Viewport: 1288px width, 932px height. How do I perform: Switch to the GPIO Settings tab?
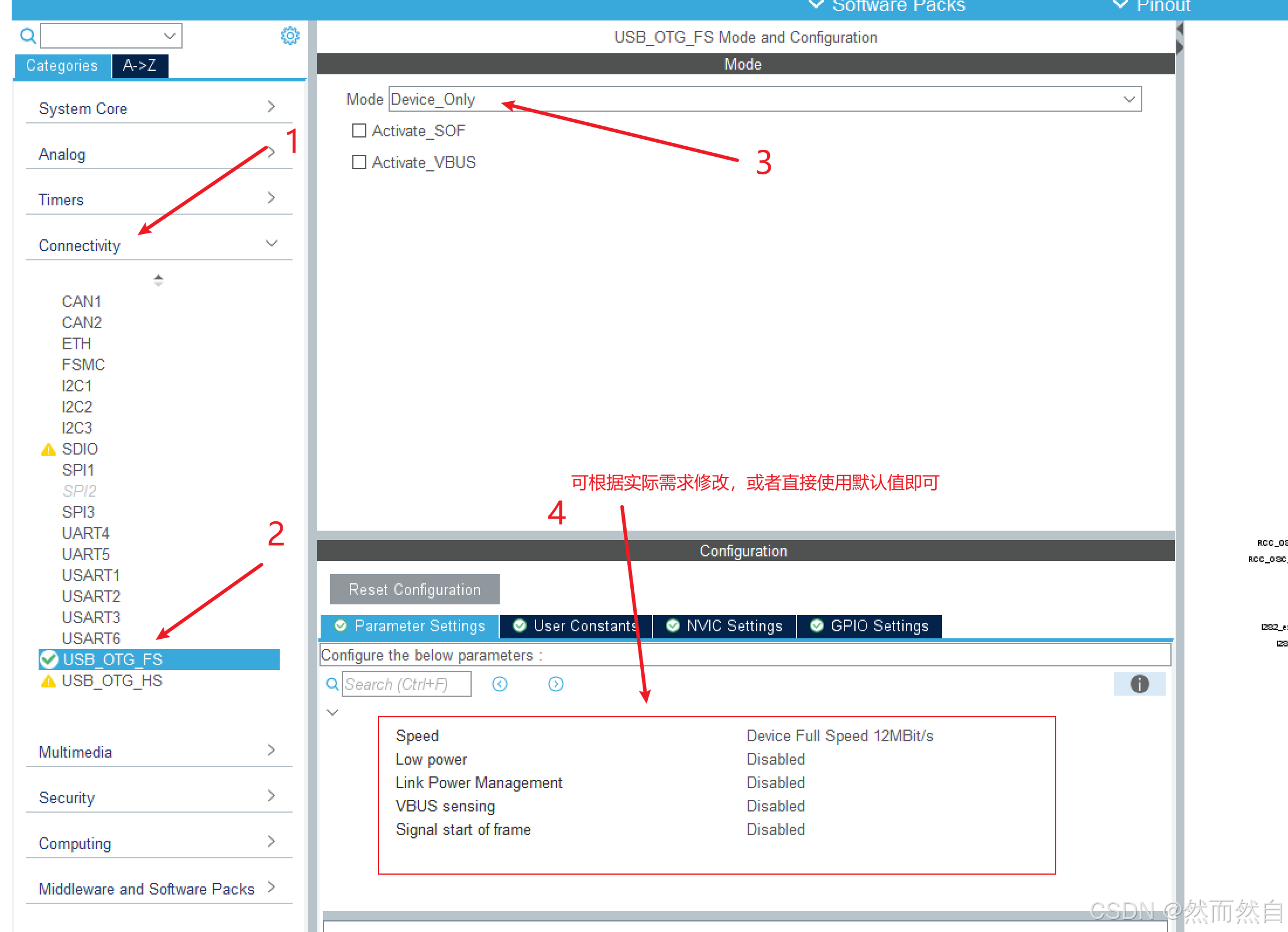tap(870, 626)
